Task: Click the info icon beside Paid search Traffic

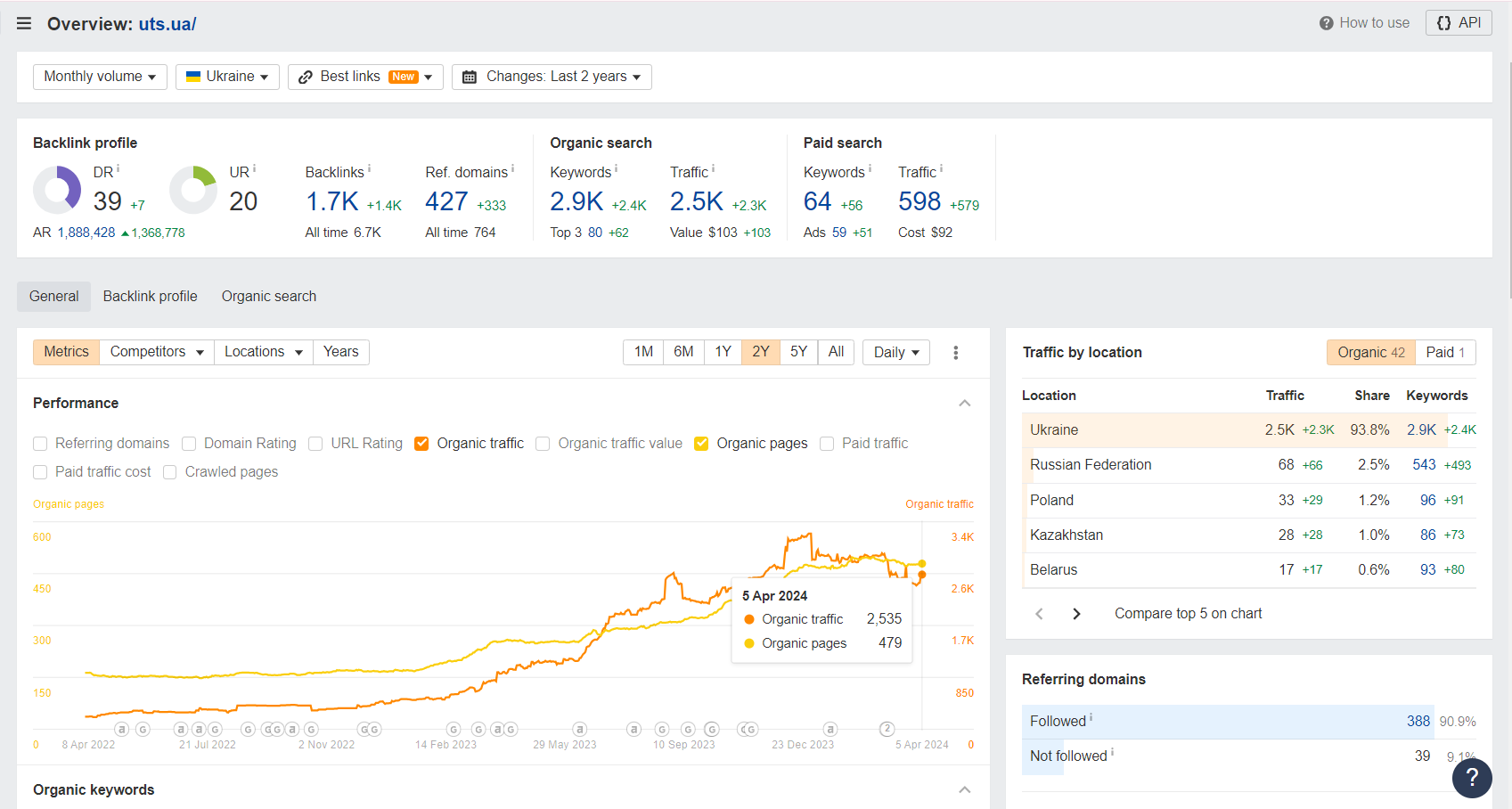Action: pyautogui.click(x=941, y=168)
